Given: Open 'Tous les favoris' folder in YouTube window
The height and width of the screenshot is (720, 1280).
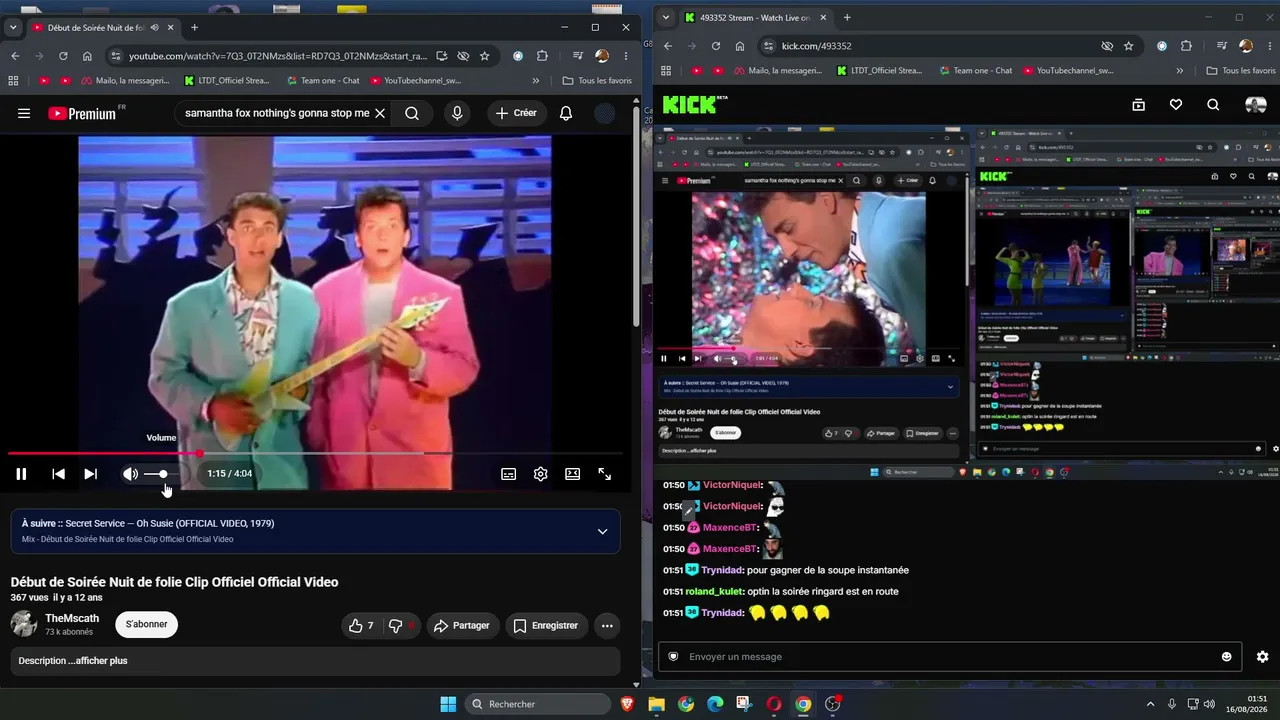Looking at the screenshot, I should (597, 80).
